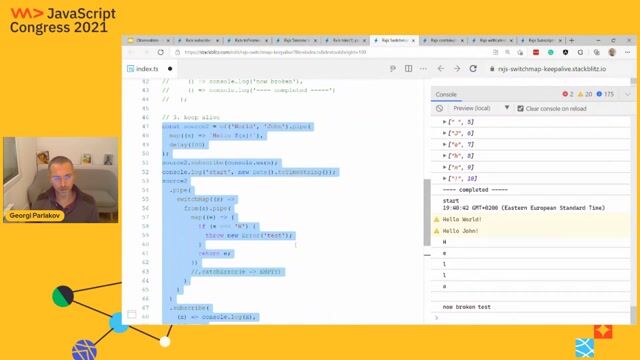Open the browser profile avatar
Screen dimensions: 640x360
click(612, 52)
